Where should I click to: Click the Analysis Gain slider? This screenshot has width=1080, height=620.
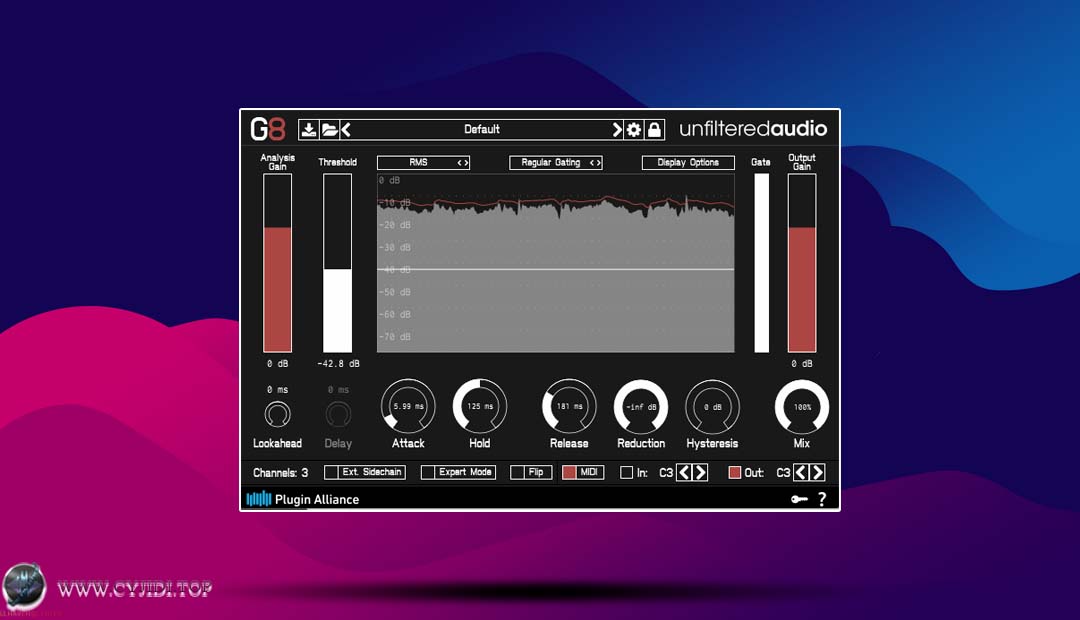pos(278,263)
